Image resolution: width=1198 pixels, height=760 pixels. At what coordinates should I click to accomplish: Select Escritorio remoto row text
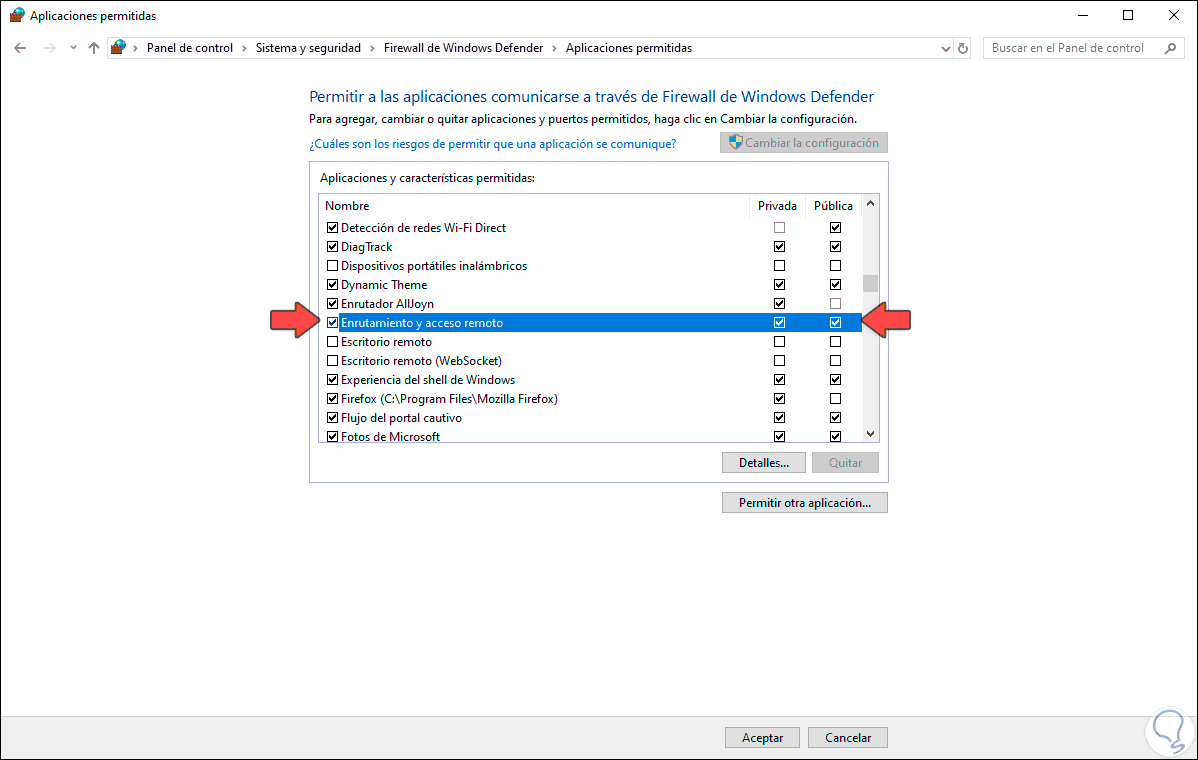click(x=386, y=342)
